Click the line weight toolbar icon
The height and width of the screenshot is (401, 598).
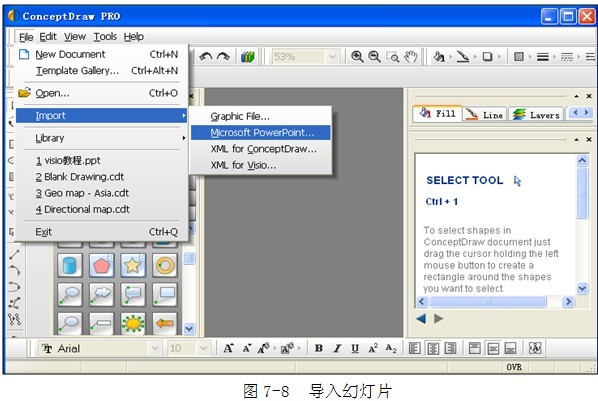(x=543, y=57)
